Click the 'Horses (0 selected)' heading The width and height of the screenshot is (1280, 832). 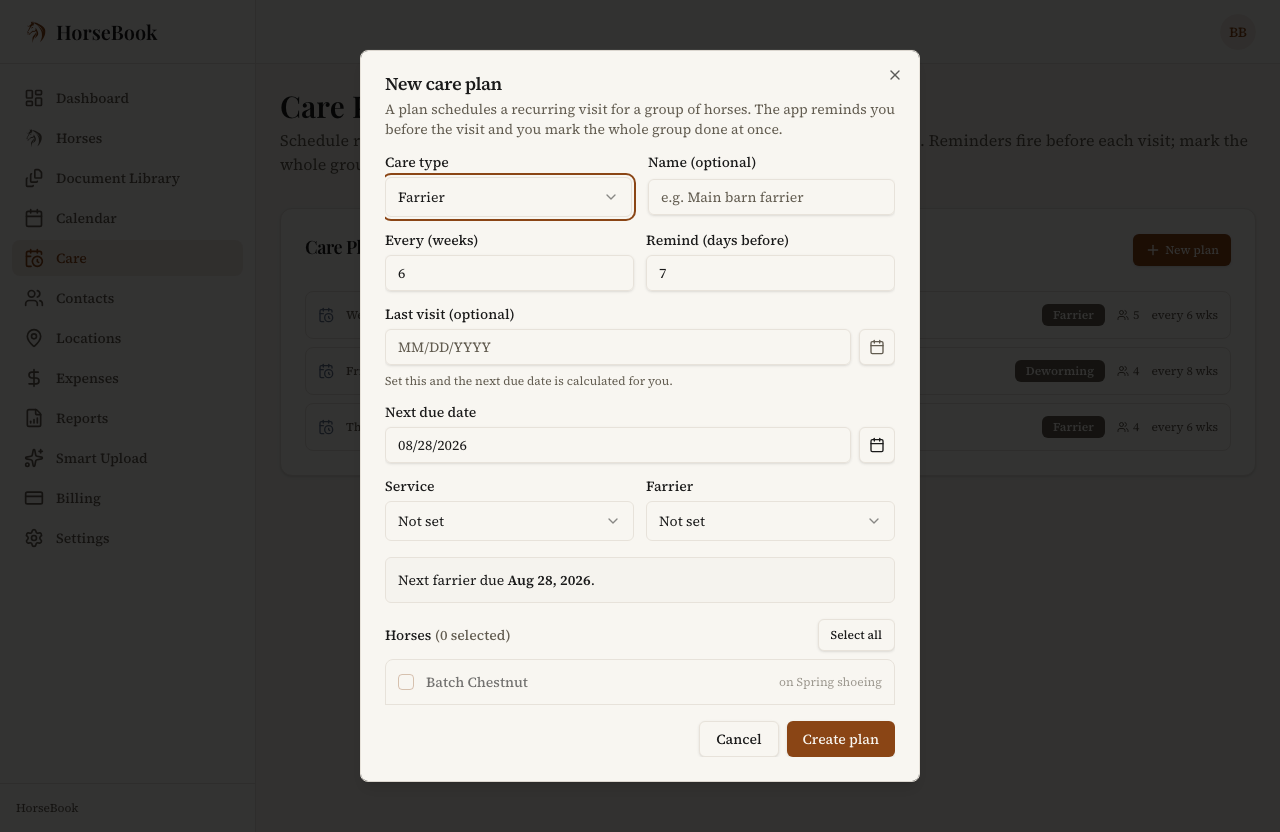pyautogui.click(x=447, y=635)
